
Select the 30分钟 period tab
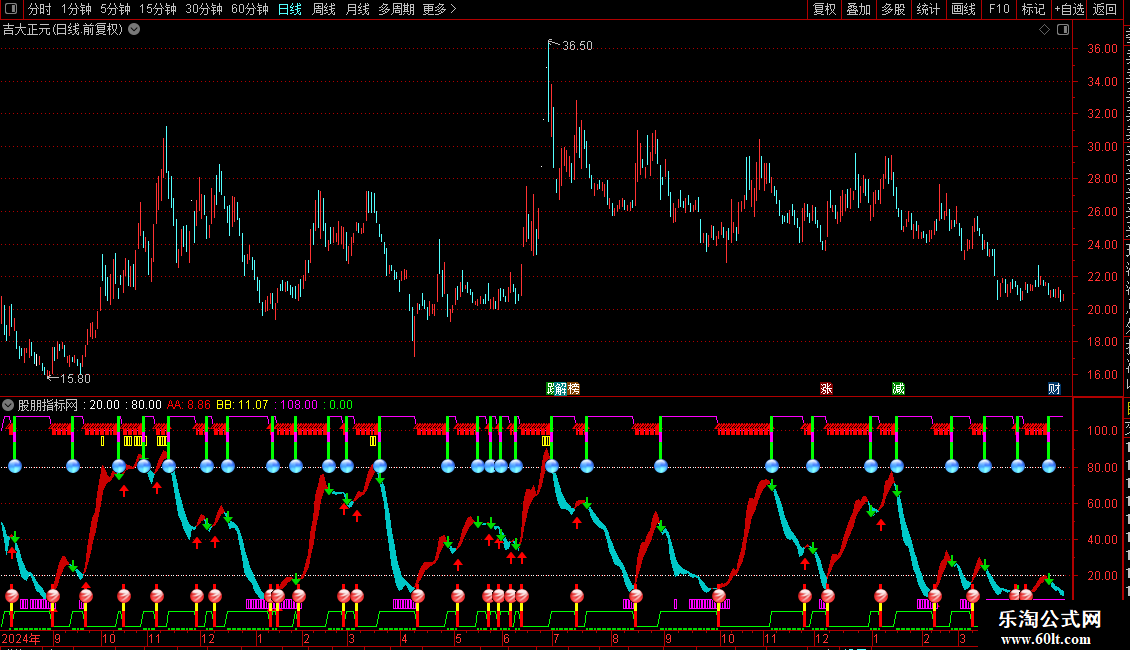pos(204,9)
